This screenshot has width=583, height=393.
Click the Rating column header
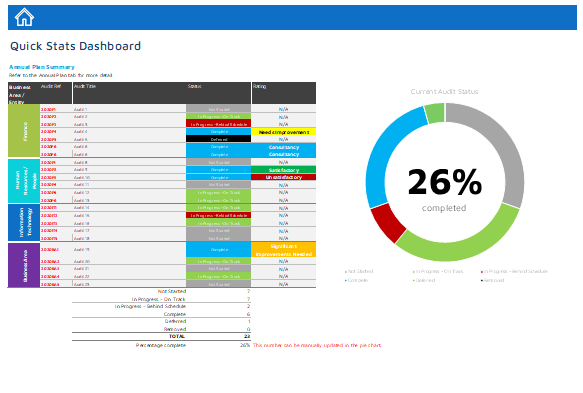284,93
